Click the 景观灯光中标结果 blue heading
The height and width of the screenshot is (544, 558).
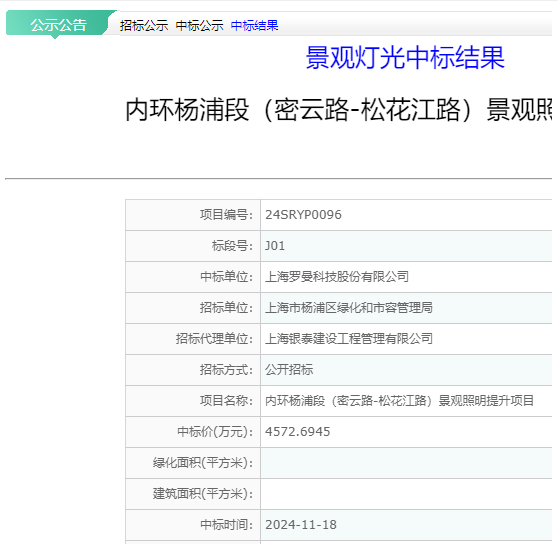click(405, 57)
